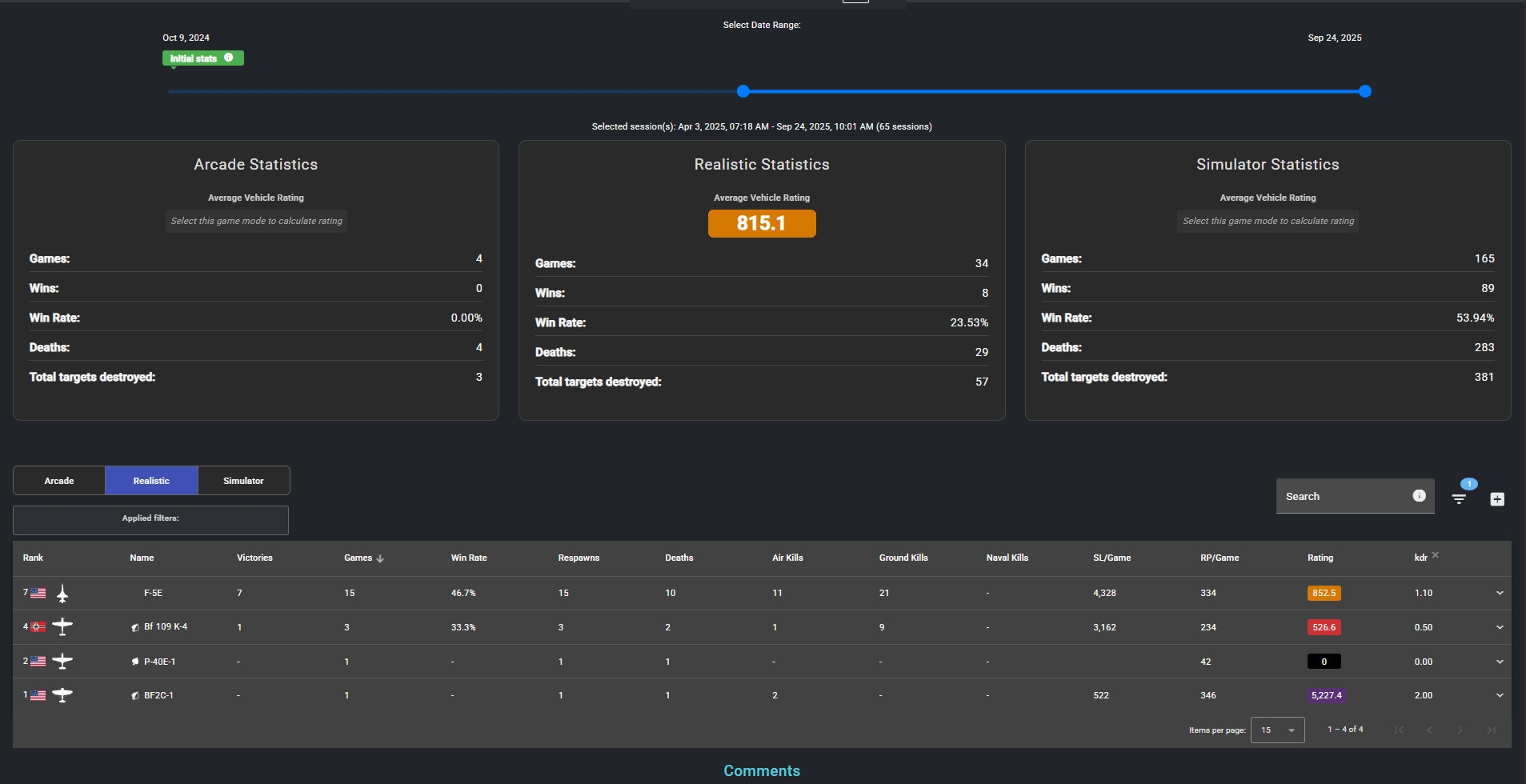Click the Initial stats info icon

(229, 58)
